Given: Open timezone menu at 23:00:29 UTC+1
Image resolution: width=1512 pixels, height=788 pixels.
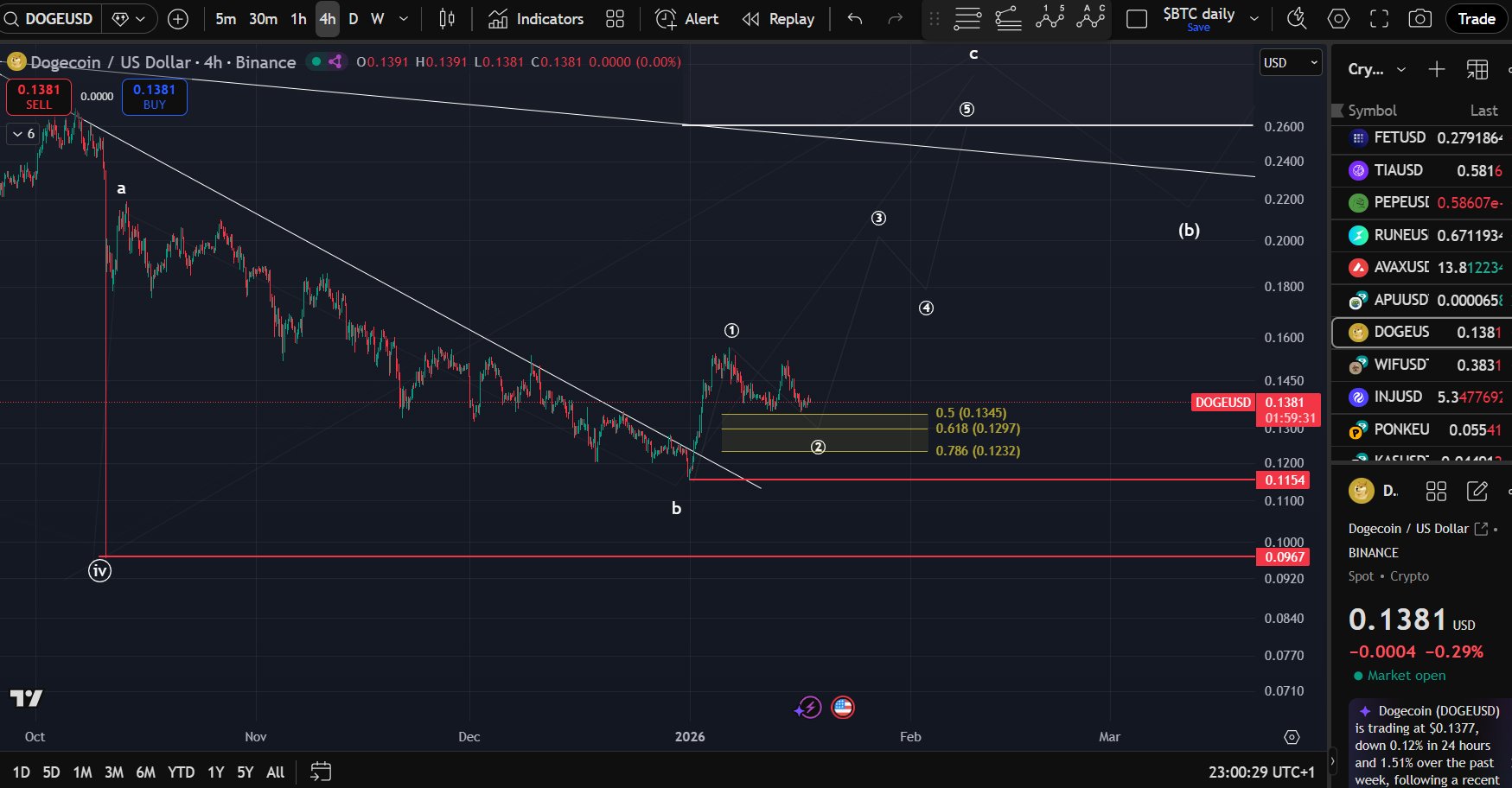Looking at the screenshot, I should click(1261, 772).
